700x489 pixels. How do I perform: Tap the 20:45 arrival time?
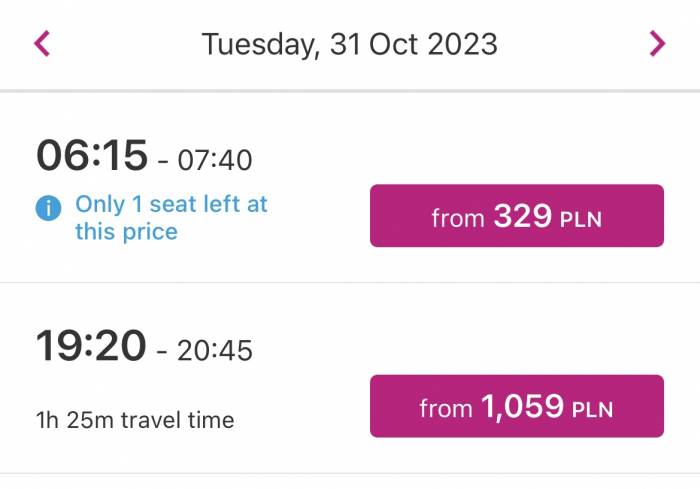click(x=215, y=351)
